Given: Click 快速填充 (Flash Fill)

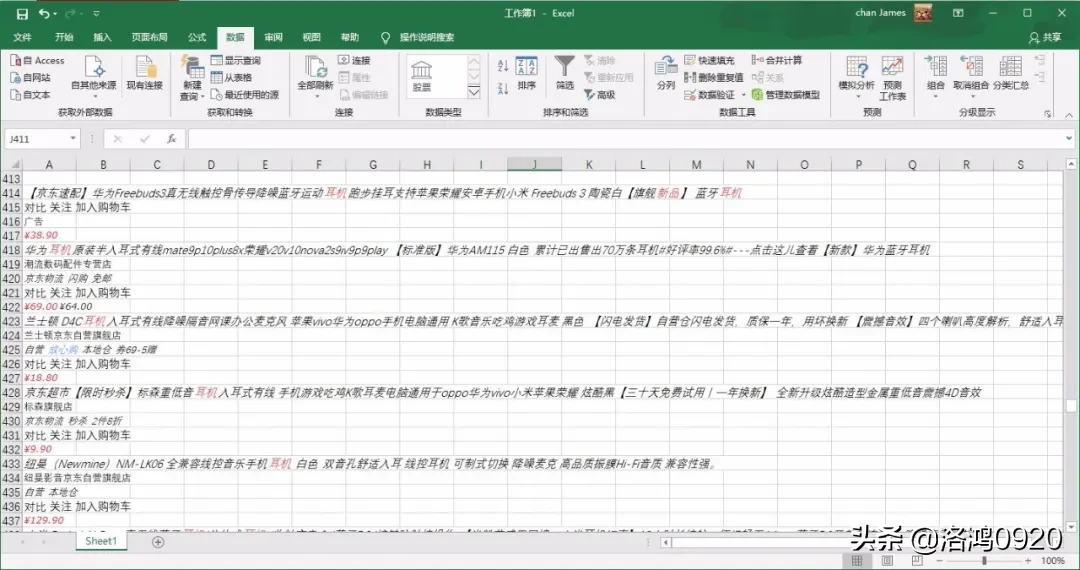Looking at the screenshot, I should pyautogui.click(x=709, y=61).
